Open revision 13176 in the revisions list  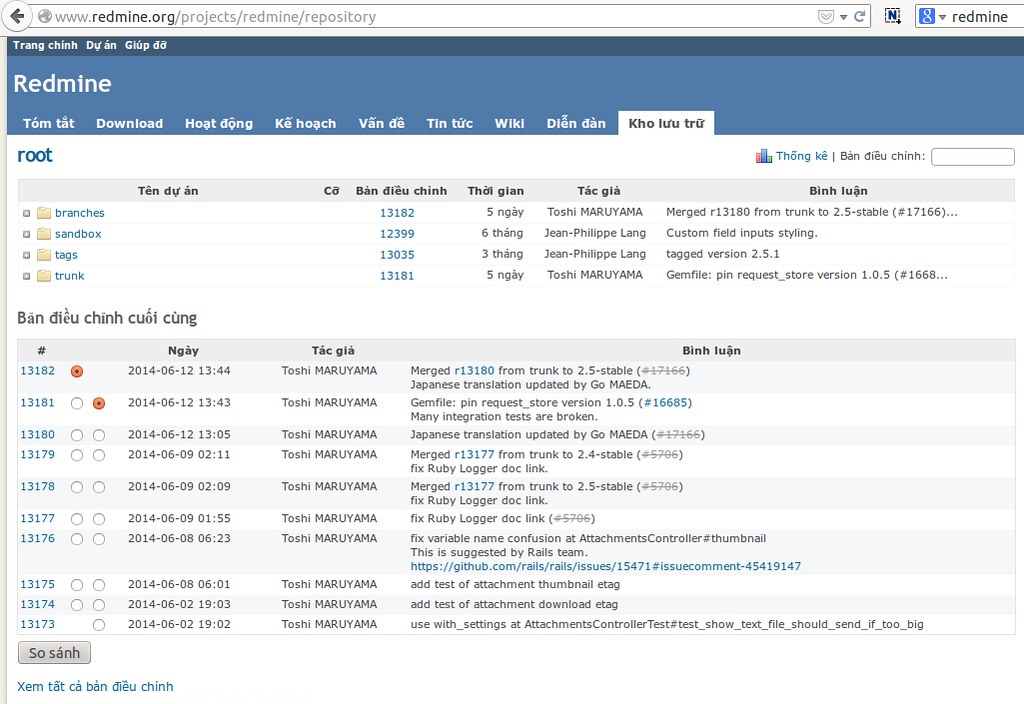pyautogui.click(x=37, y=539)
